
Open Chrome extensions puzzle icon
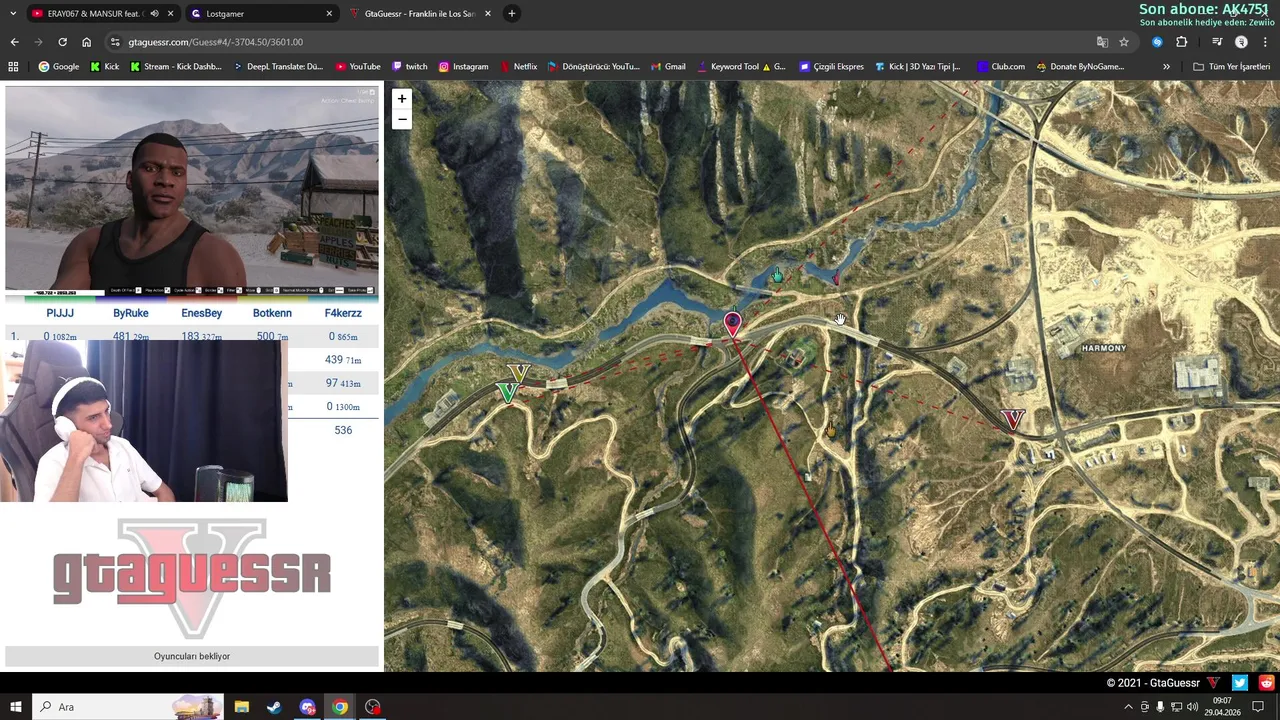(x=1182, y=42)
